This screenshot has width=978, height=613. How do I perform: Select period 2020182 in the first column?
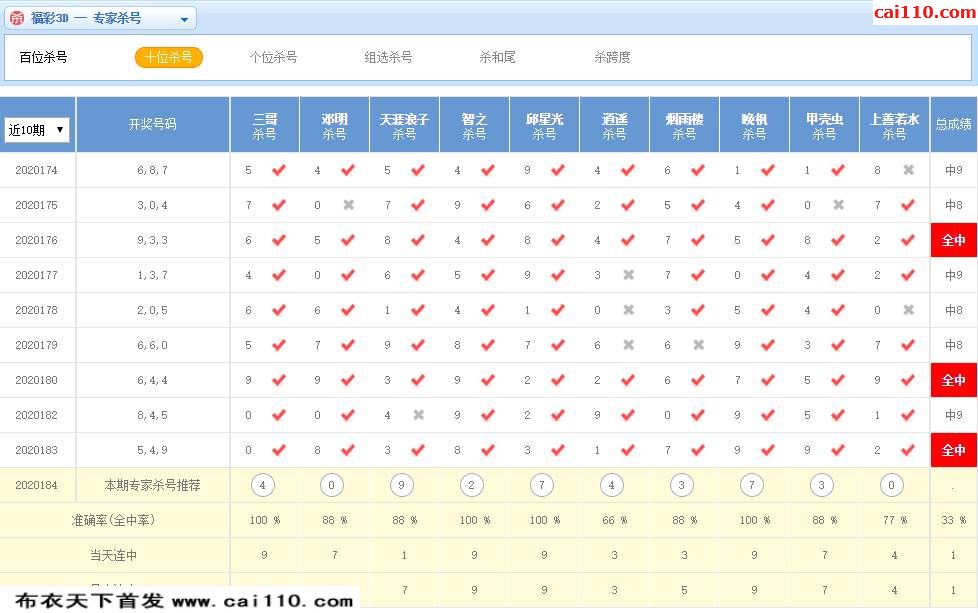(x=36, y=415)
